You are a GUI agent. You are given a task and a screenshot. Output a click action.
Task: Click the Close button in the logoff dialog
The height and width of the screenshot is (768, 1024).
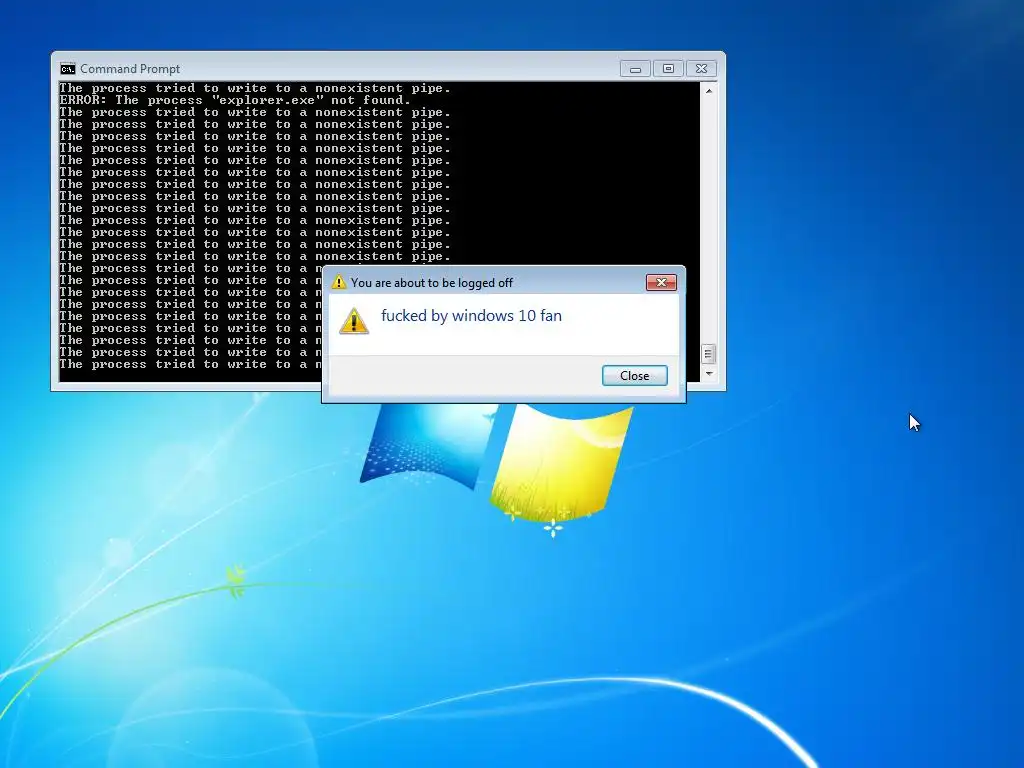click(634, 376)
